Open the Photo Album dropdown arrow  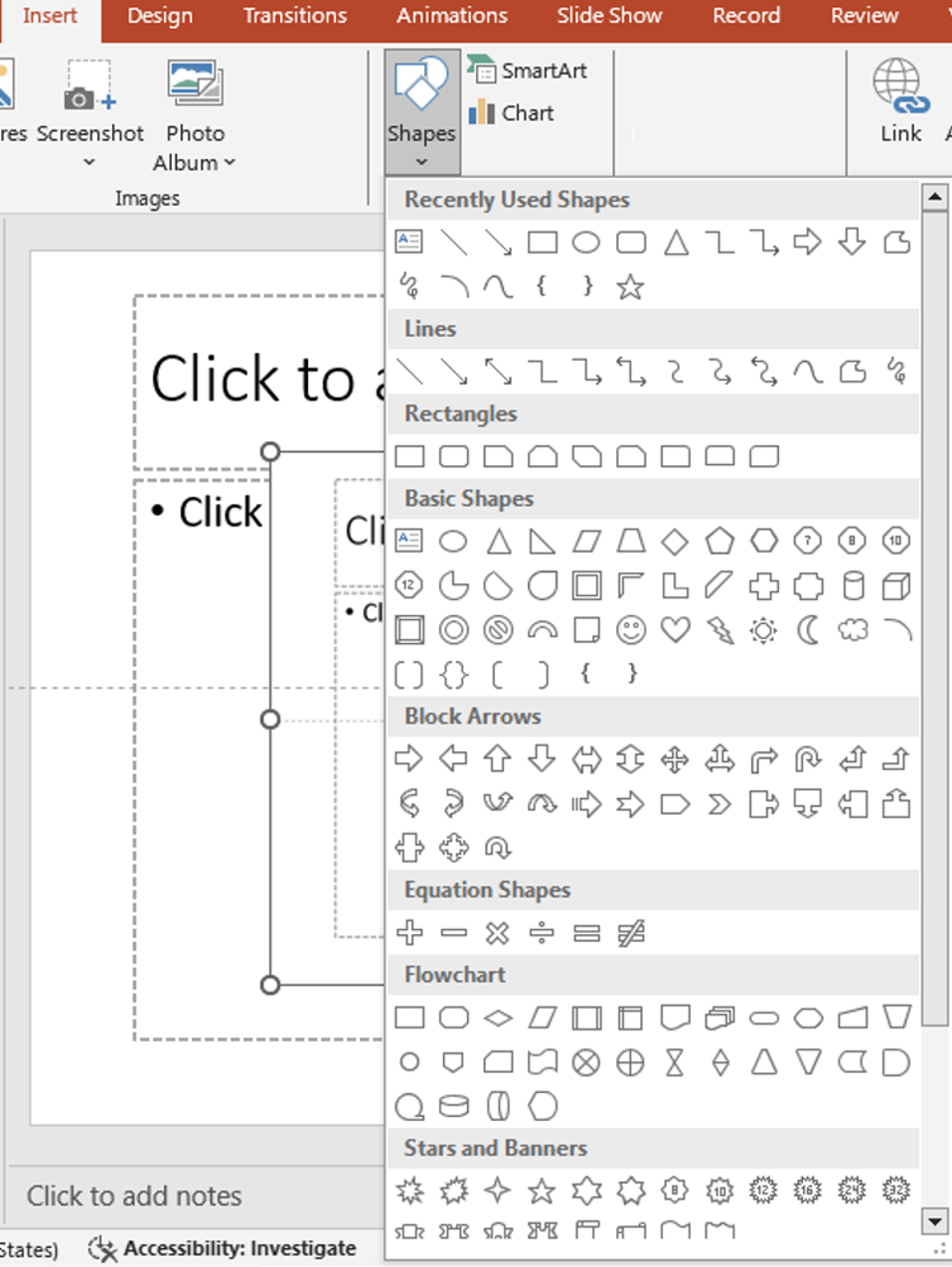coord(230,162)
